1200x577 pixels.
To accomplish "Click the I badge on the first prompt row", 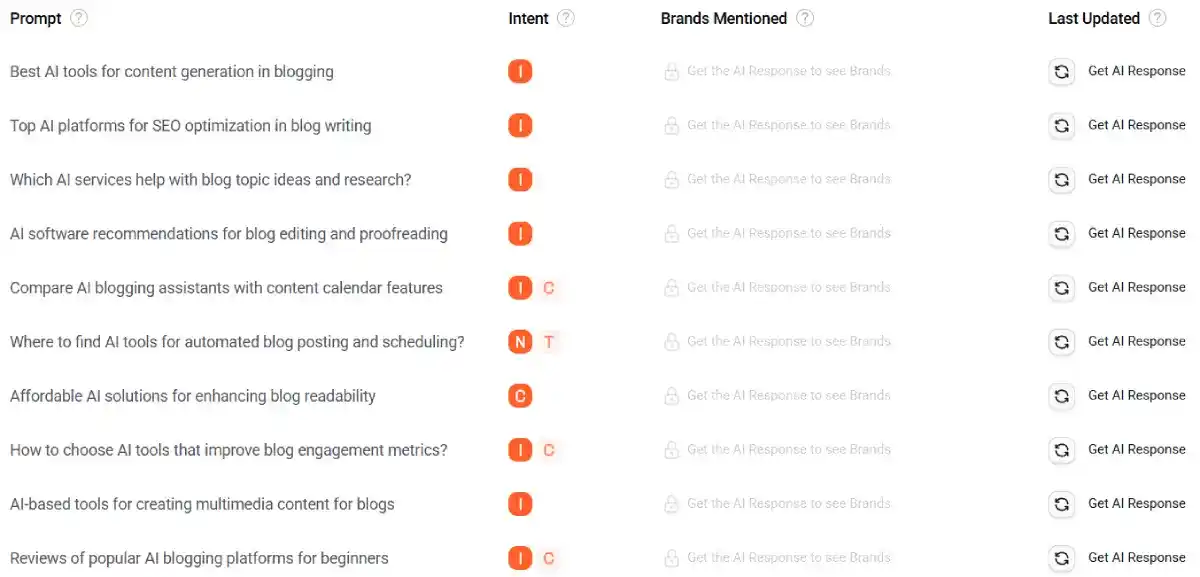I will point(520,71).
